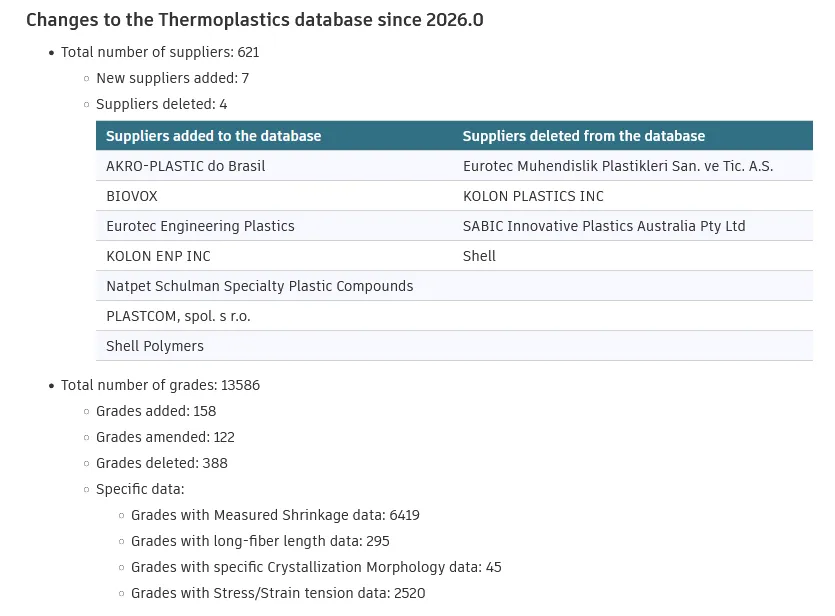Image resolution: width=835 pixels, height=616 pixels.
Task: Select 'Grades with Stress/Strain tension data' line
Action: pyautogui.click(x=278, y=593)
